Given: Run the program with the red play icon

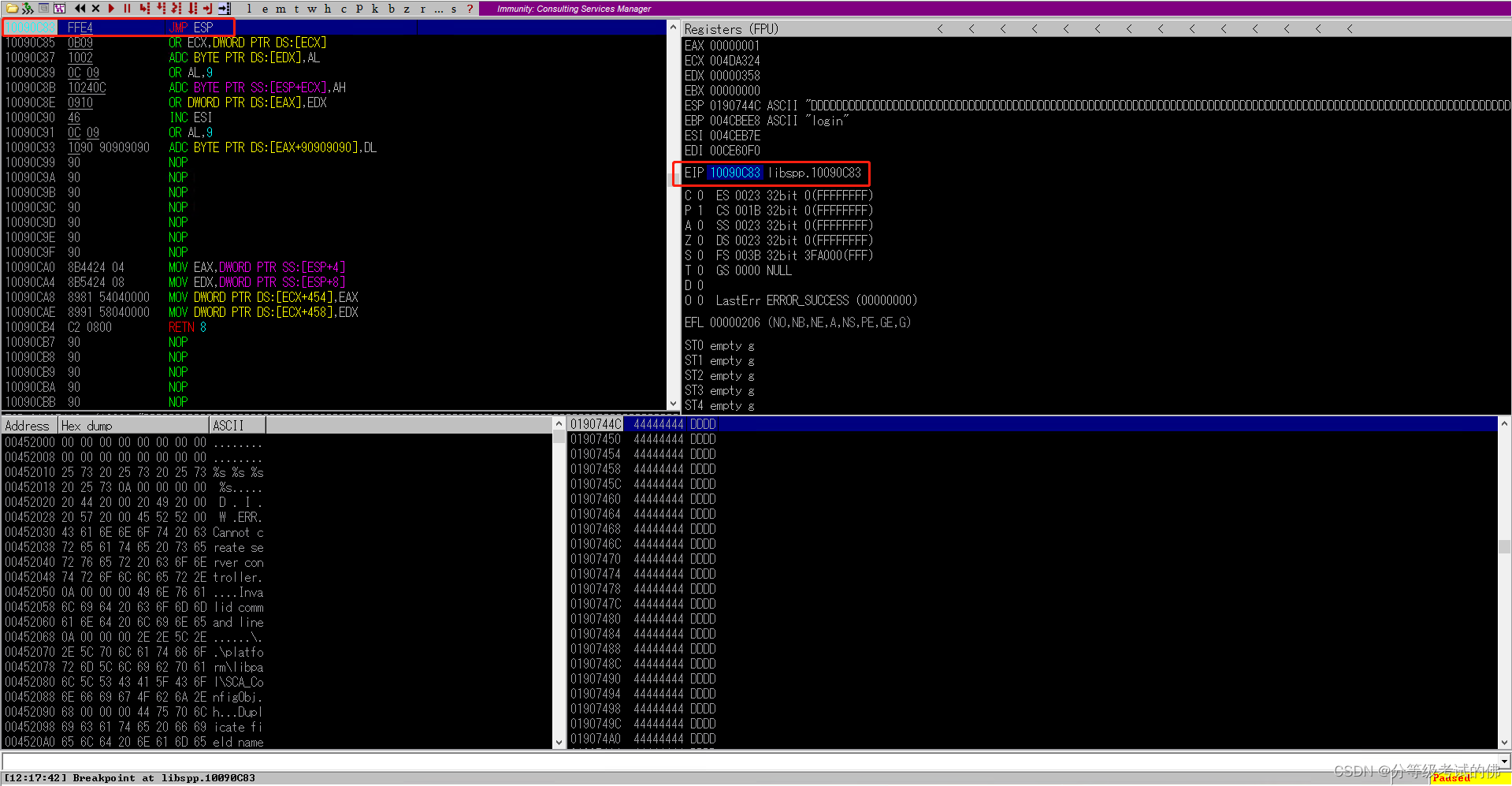Looking at the screenshot, I should click(111, 9).
